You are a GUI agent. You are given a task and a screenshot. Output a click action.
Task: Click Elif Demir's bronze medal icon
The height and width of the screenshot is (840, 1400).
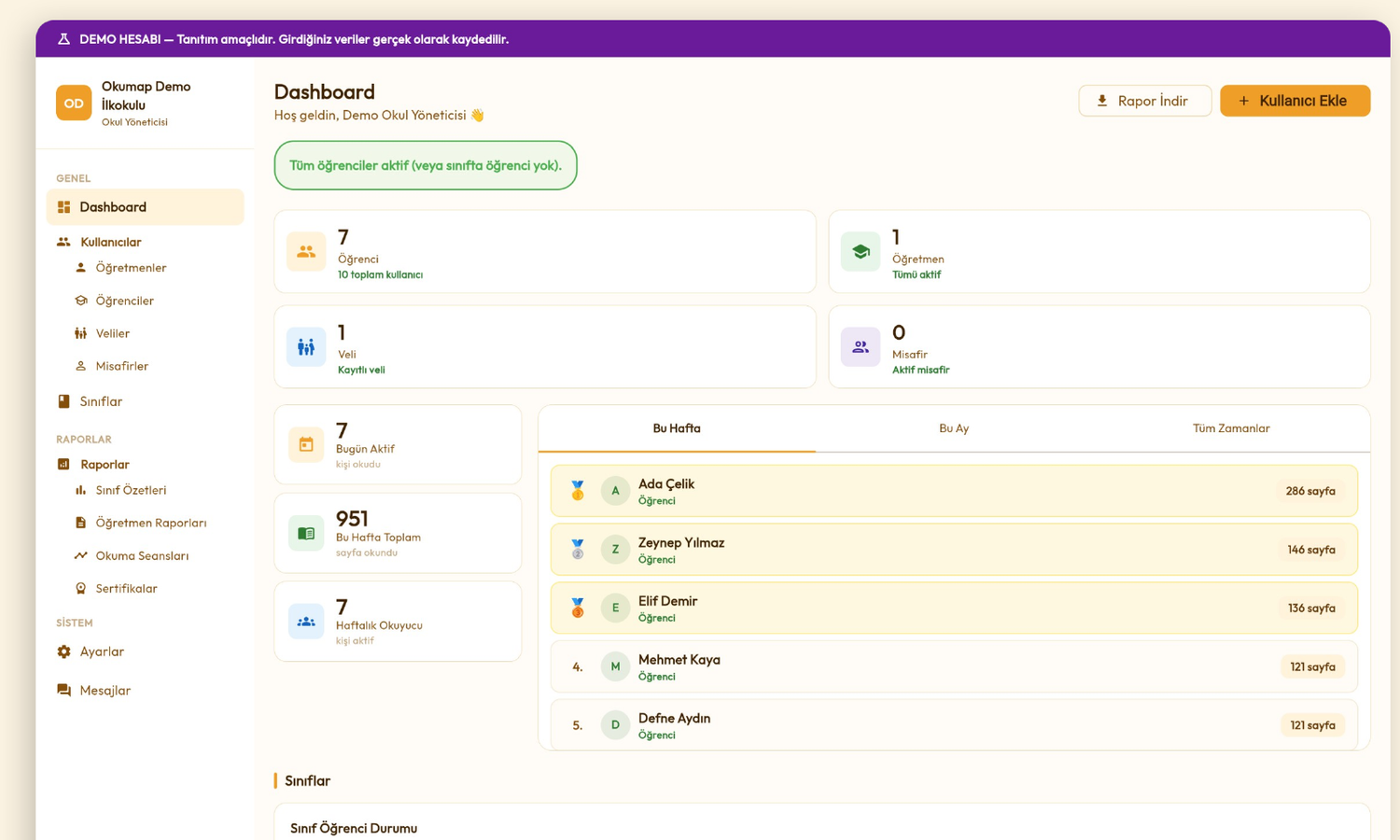(x=578, y=608)
